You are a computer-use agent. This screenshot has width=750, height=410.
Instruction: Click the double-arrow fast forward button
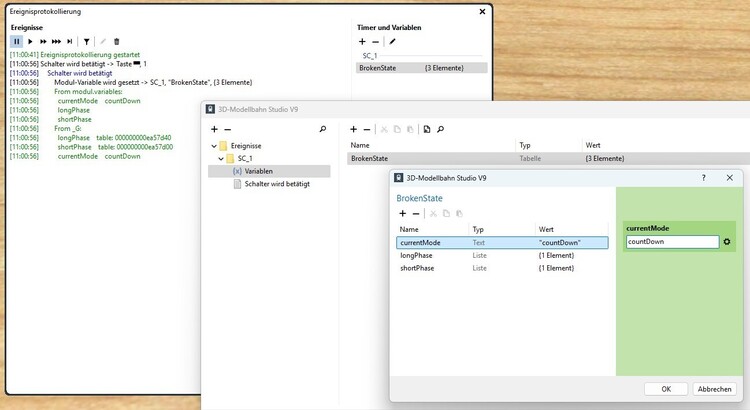pos(43,42)
